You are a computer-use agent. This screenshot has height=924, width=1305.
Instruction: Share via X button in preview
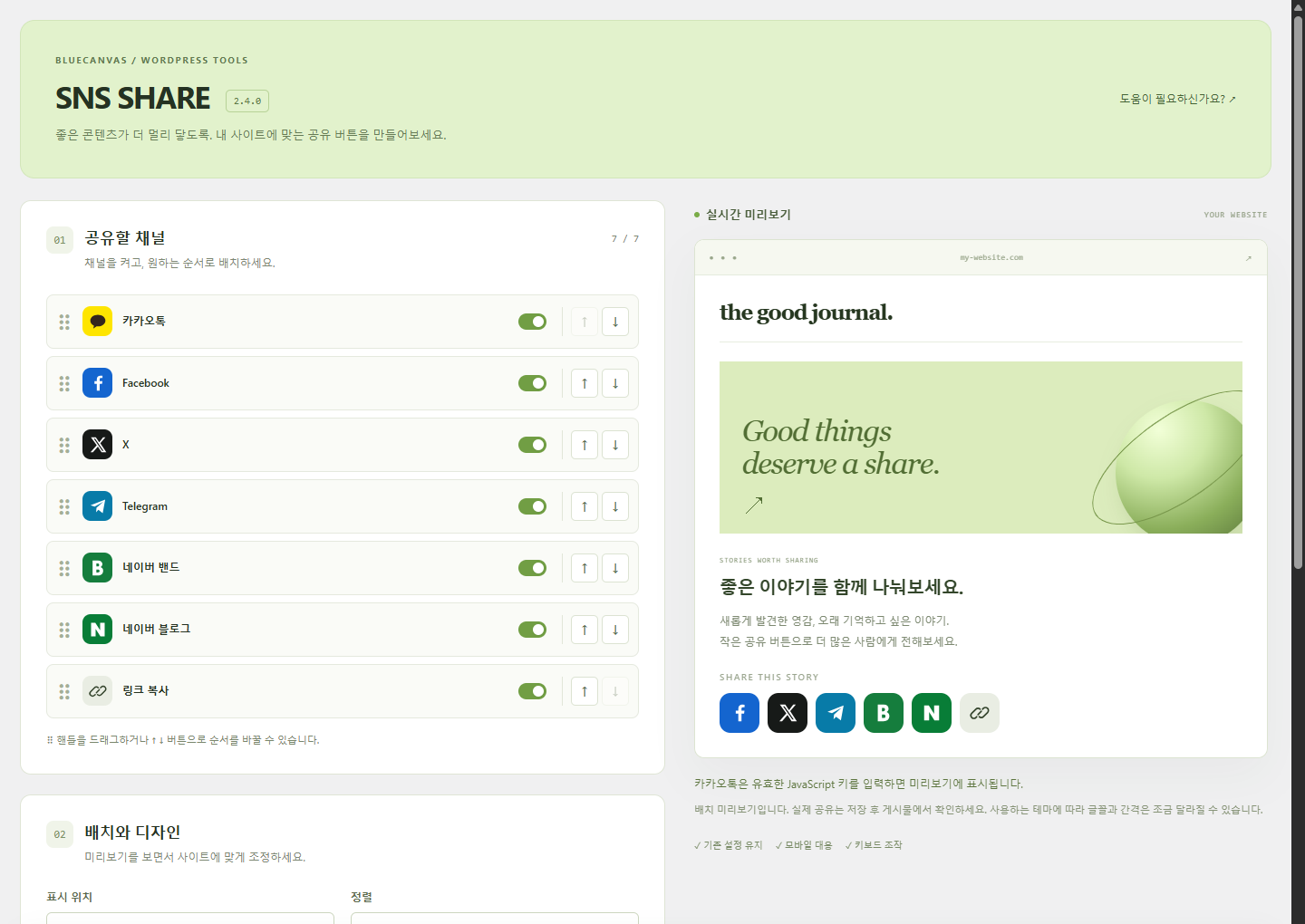click(788, 713)
